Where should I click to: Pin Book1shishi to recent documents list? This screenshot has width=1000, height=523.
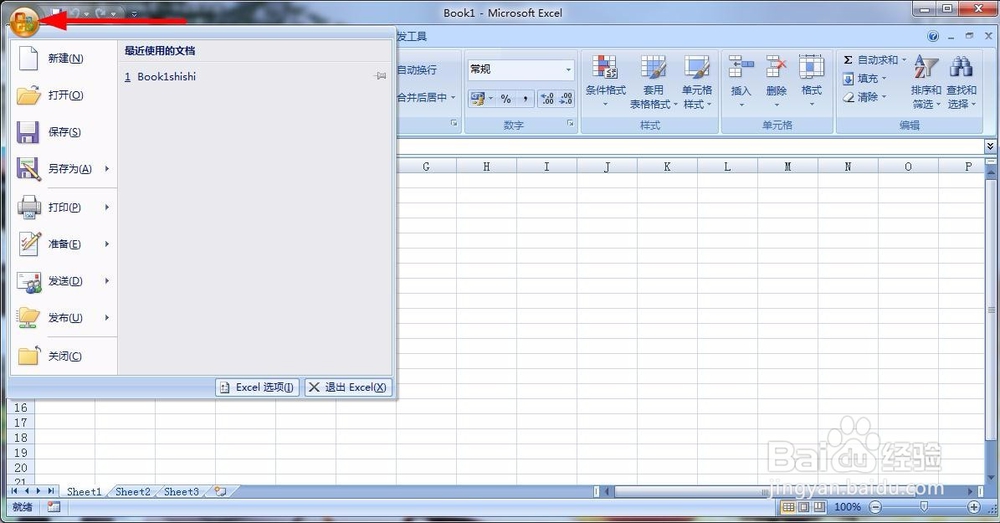click(381, 77)
